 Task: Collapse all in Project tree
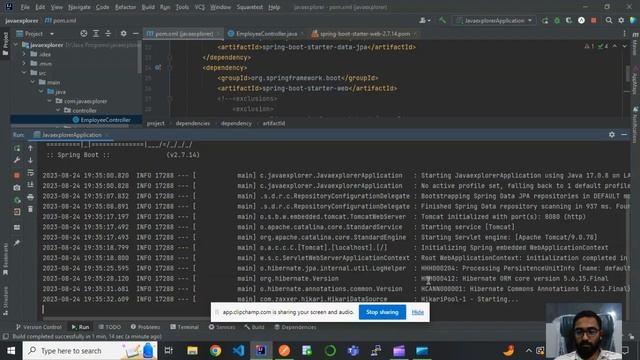(x=108, y=33)
